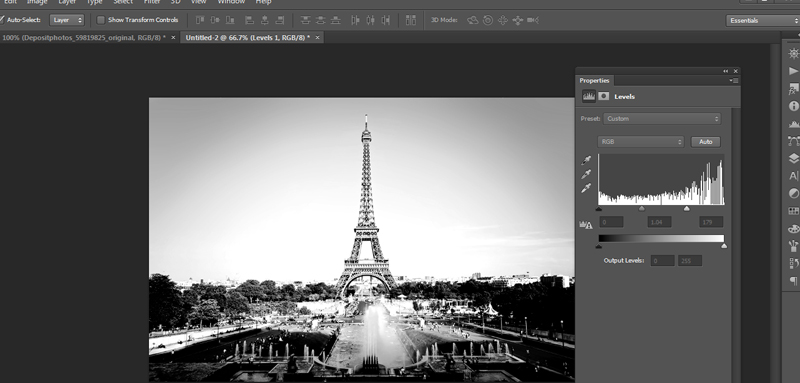Screen dimensions: 800x383
Task: Click the align right edges icon
Action: (280, 20)
